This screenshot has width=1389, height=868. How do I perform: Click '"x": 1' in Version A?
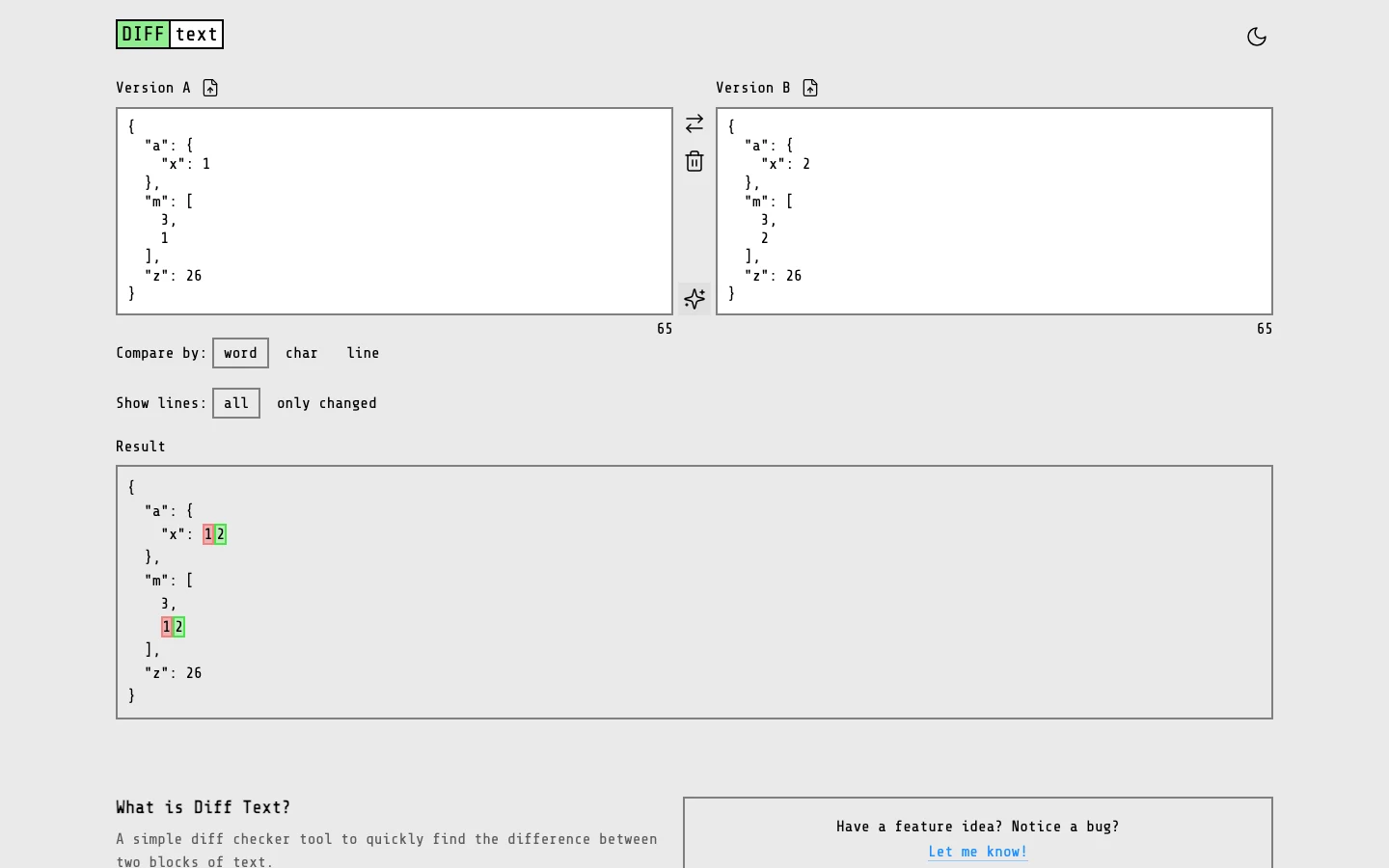pos(186,164)
